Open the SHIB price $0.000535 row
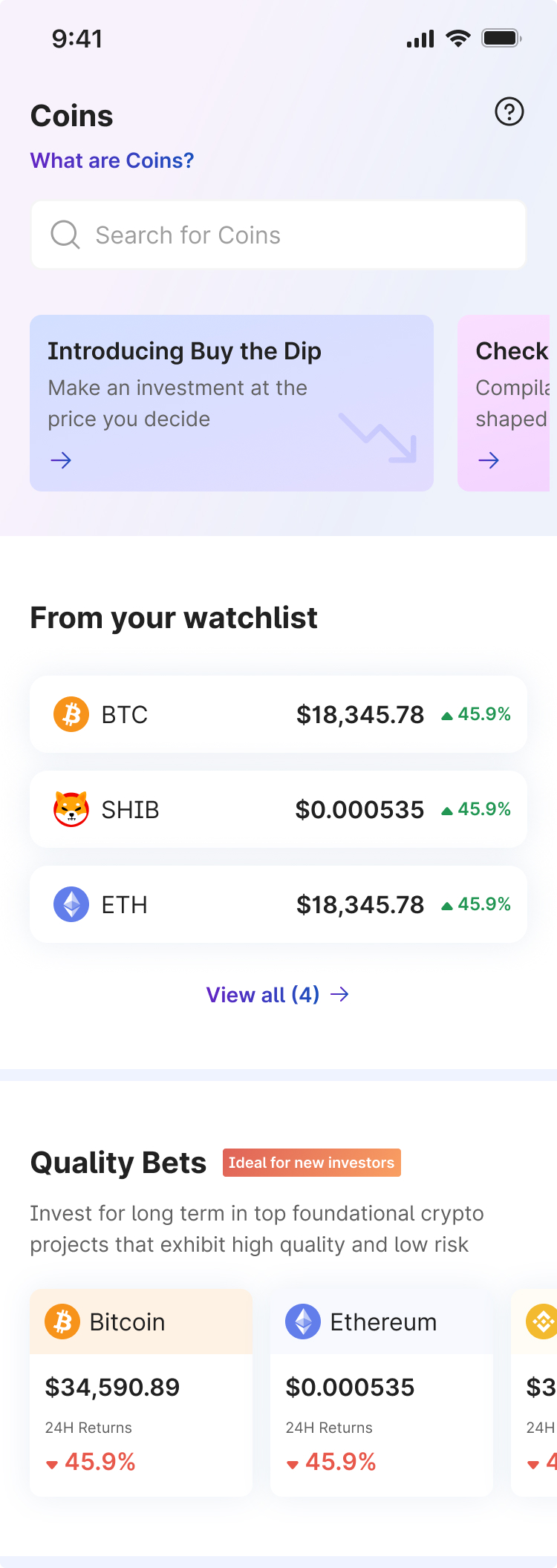This screenshot has width=557, height=1568. tap(278, 809)
